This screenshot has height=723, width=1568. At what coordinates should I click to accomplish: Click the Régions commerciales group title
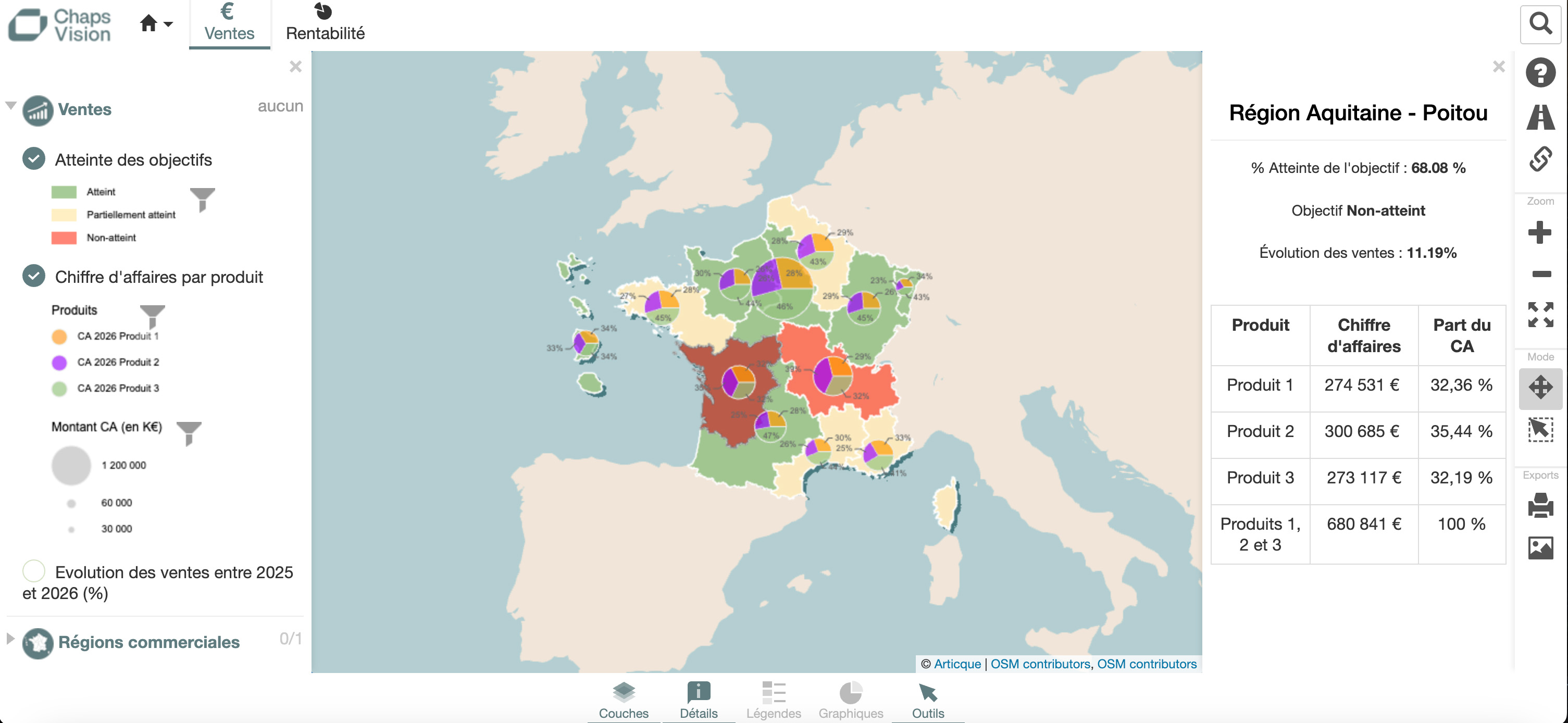click(x=148, y=642)
